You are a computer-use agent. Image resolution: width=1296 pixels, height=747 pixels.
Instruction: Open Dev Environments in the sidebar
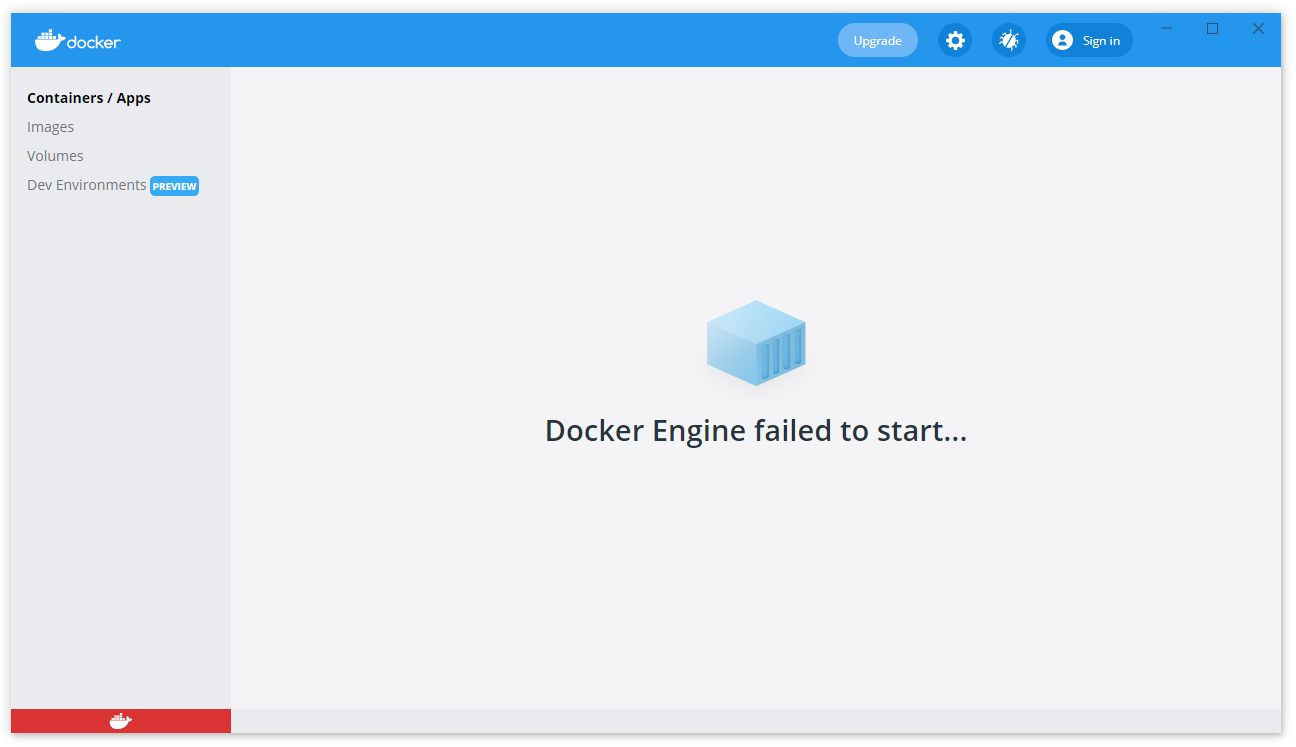pyautogui.click(x=86, y=185)
